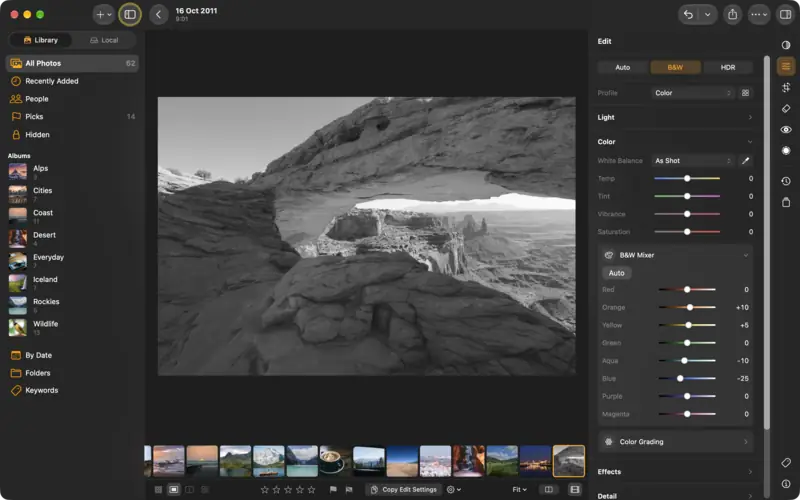Flag photo as rejected

[349, 490]
